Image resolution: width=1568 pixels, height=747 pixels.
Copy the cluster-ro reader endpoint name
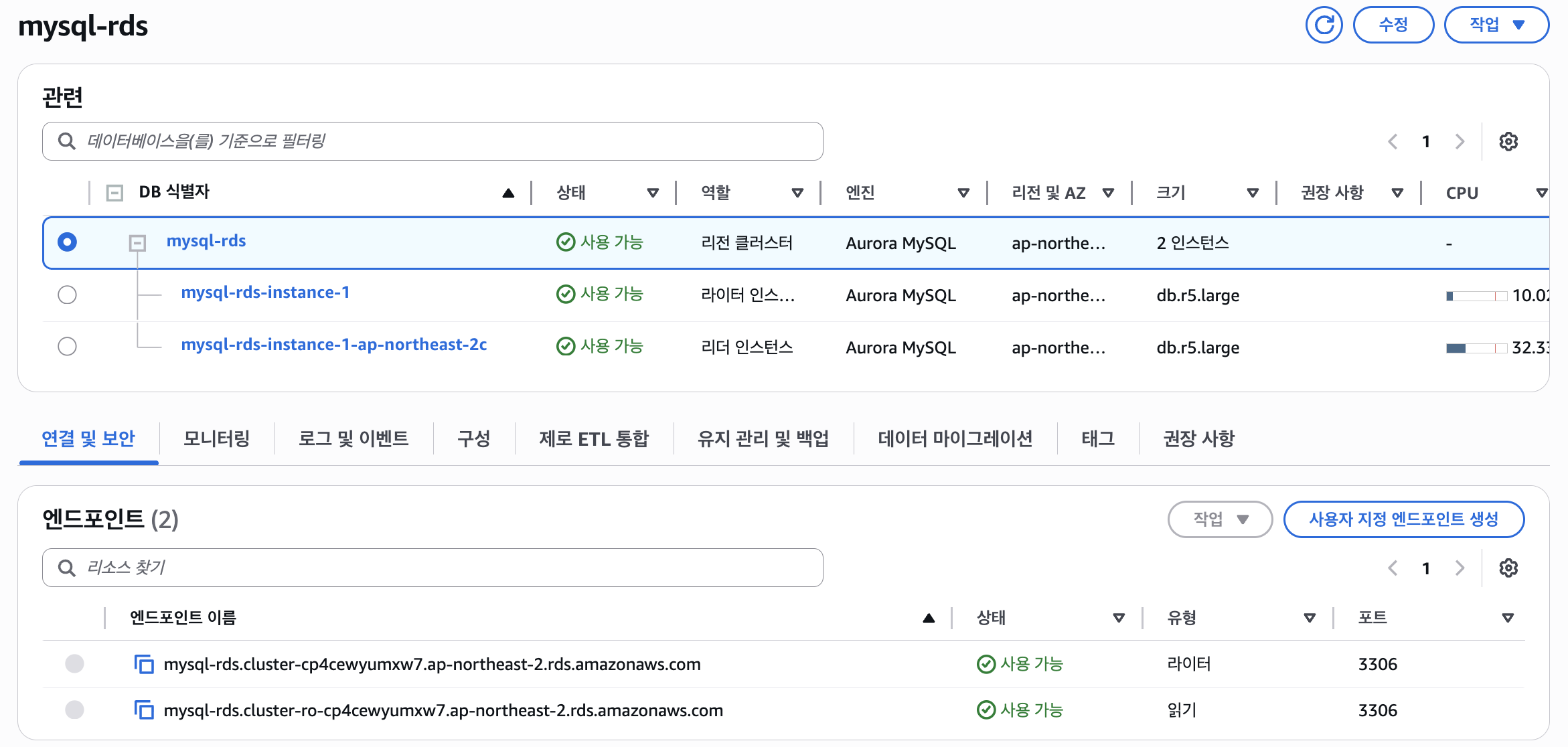pyautogui.click(x=144, y=710)
